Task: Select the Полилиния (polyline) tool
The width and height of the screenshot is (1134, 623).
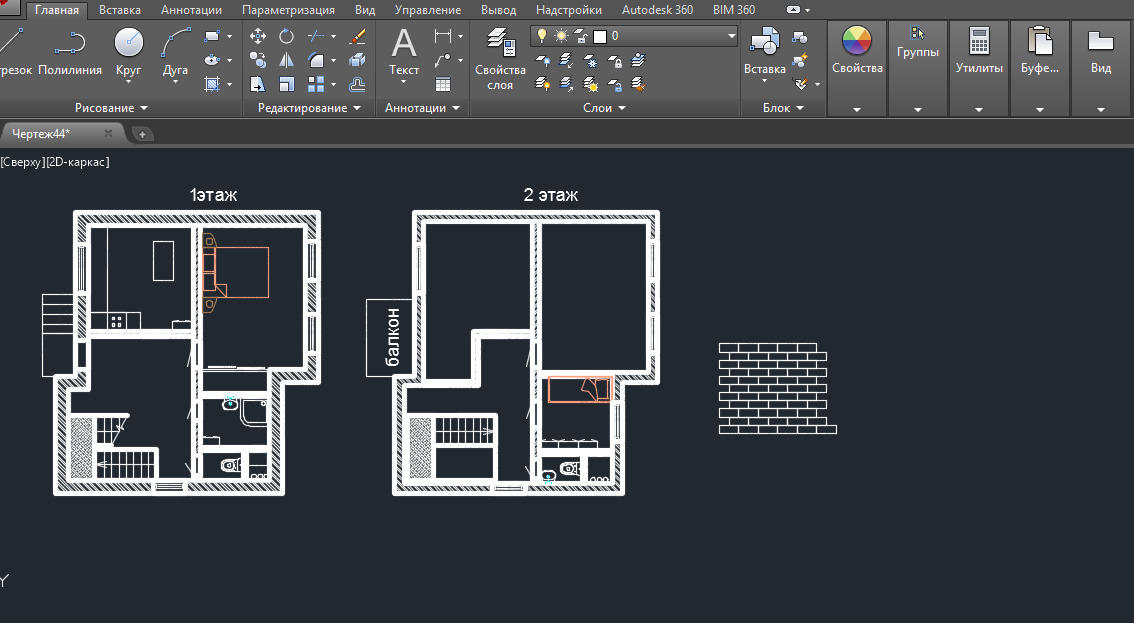Action: 69,52
